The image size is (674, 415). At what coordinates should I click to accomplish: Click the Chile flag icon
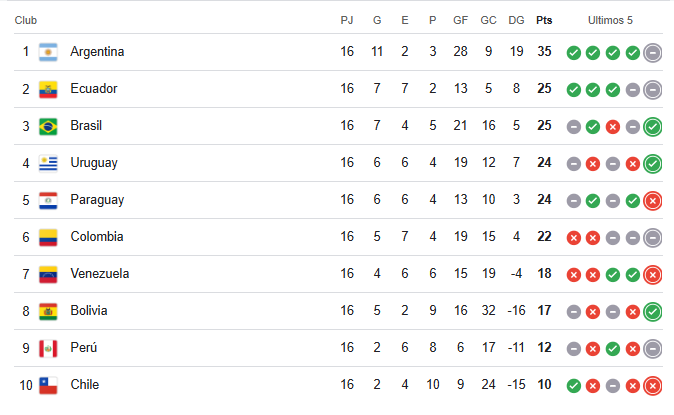tap(48, 385)
